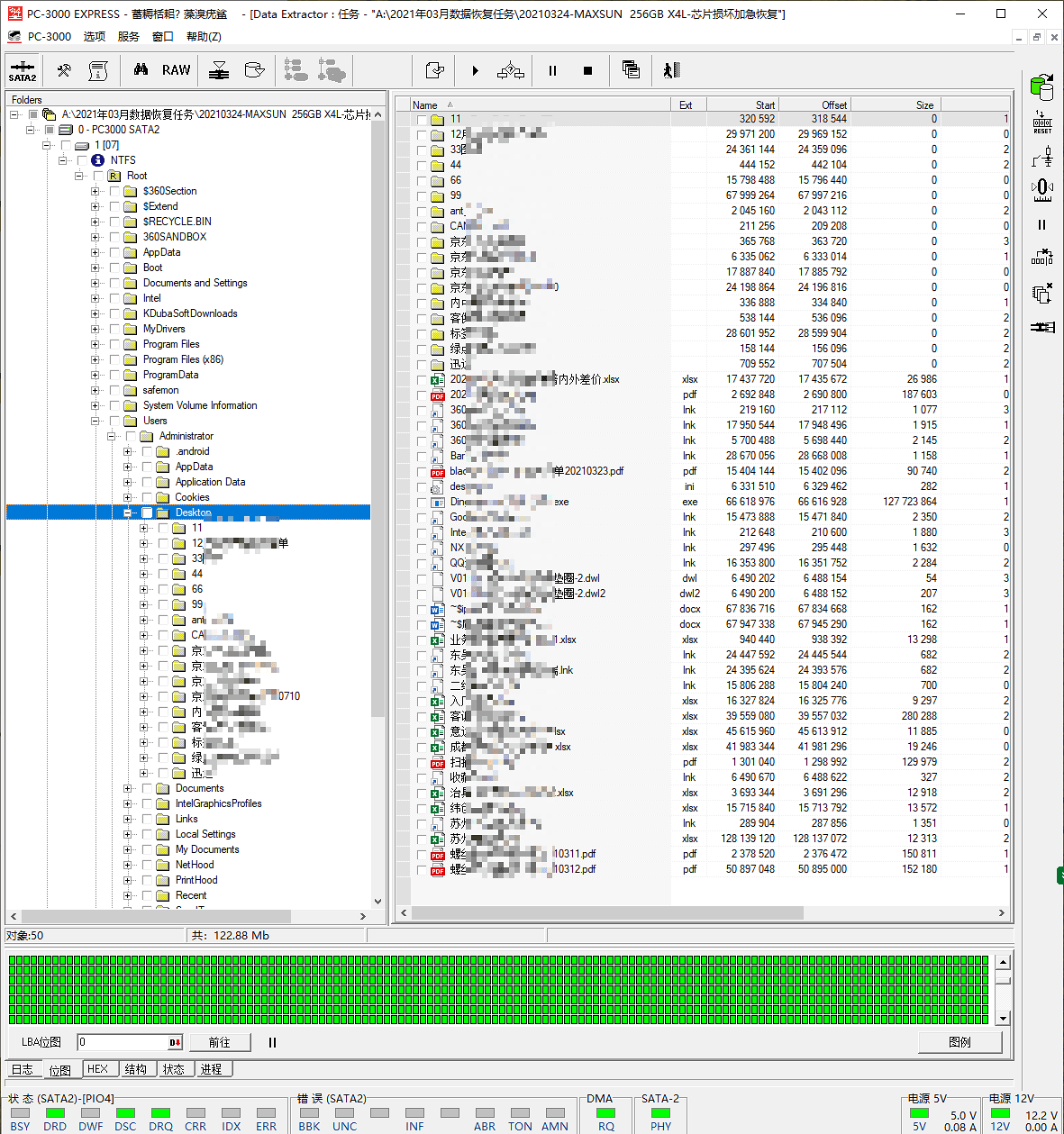
Task: Click the zero-with-ruler calibrate icon
Action: pos(1042,190)
